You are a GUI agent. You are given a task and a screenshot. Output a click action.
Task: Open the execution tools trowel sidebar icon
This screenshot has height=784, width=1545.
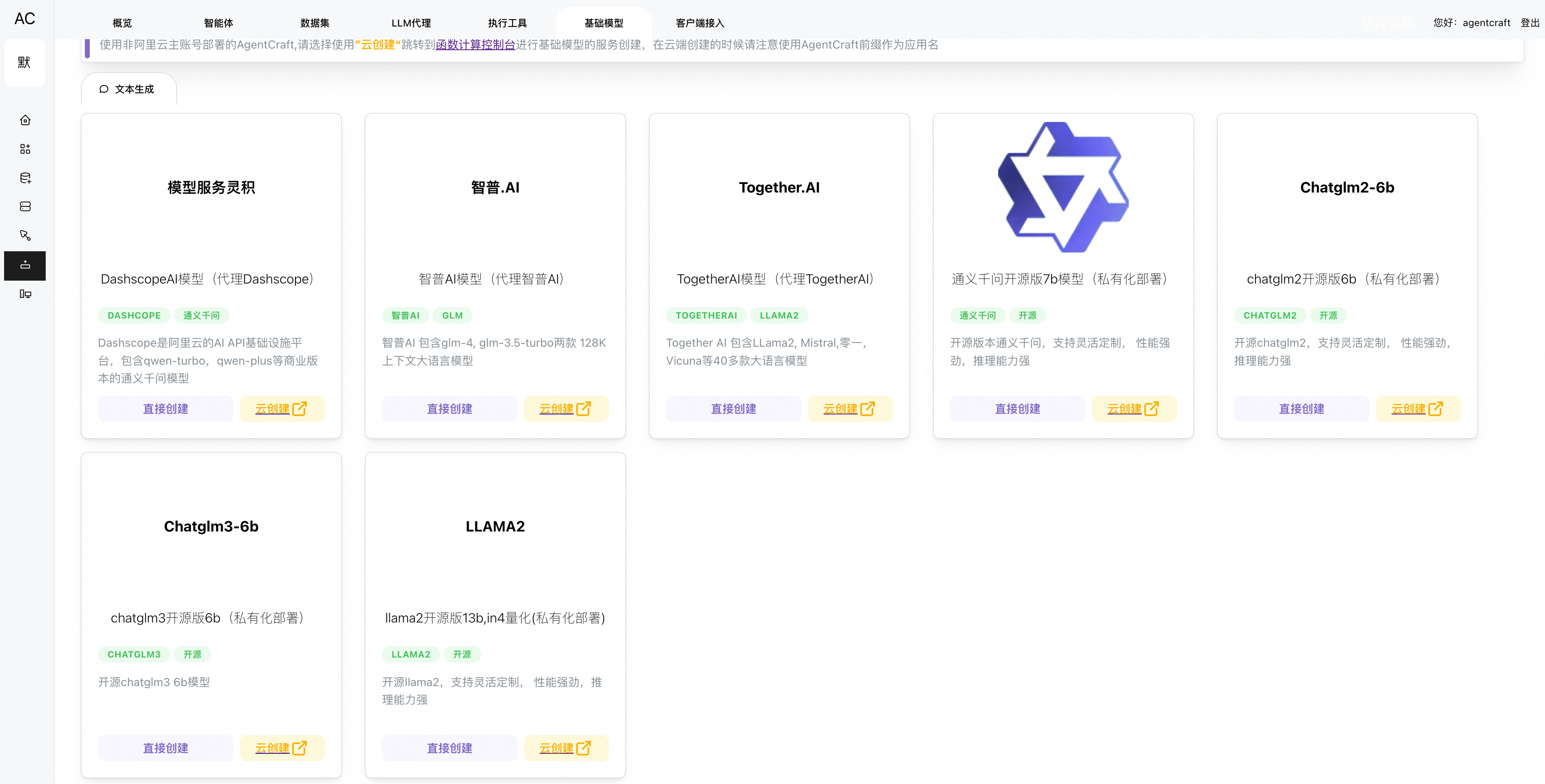pyautogui.click(x=25, y=235)
